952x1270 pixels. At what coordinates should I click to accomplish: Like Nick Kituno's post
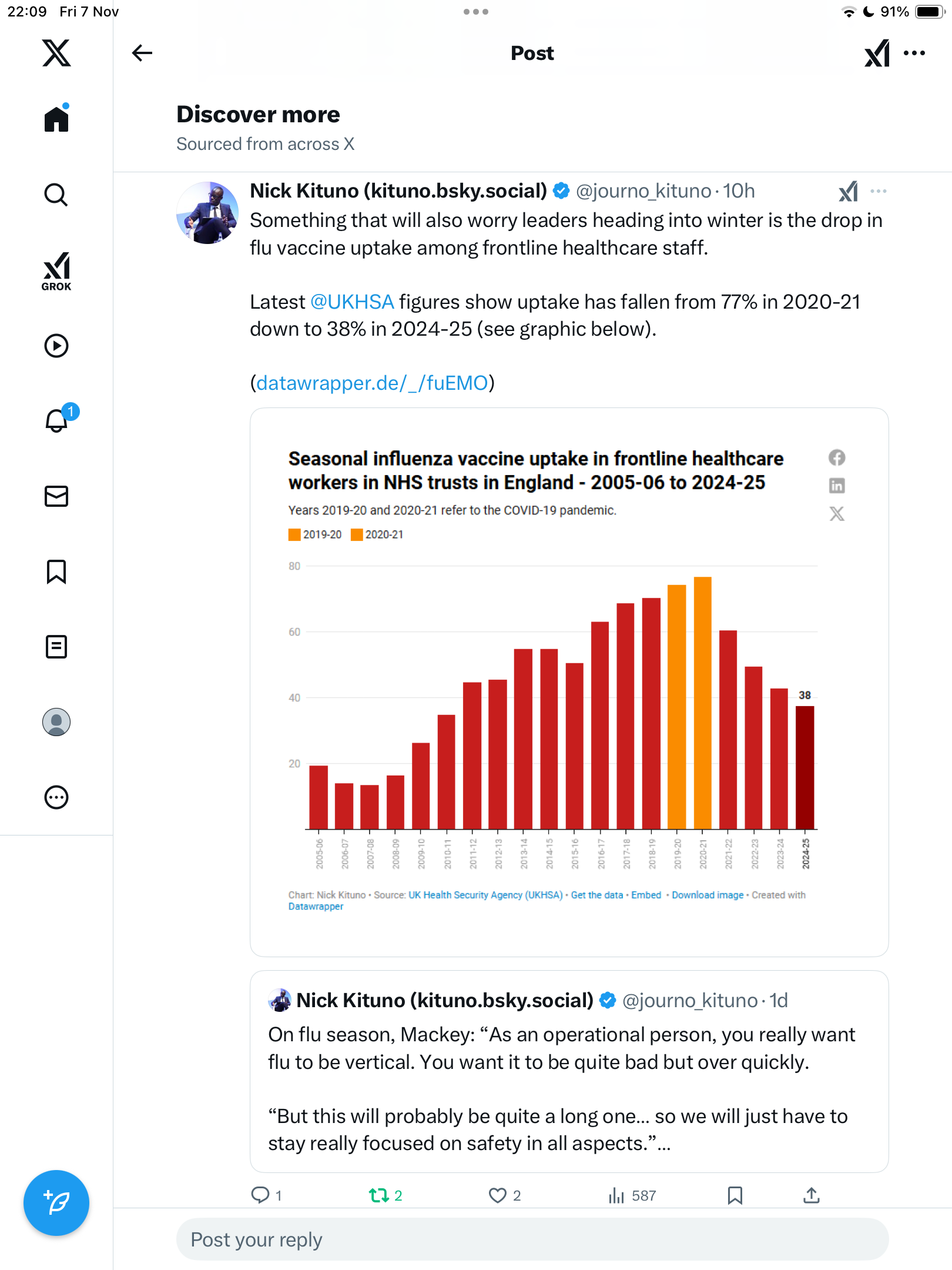[x=498, y=1195]
